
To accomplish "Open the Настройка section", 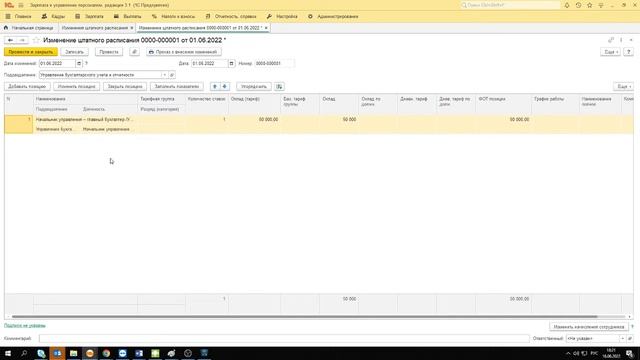I will [282, 16].
